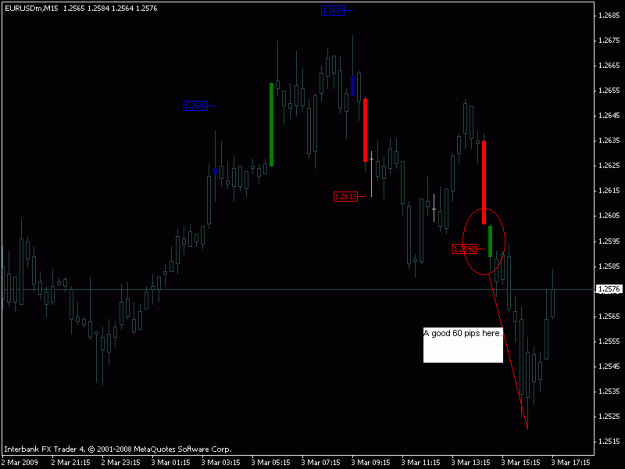Screen dimensions: 625x469
Task: Click the 3 Mar 09:15 time label
Action: click(x=371, y=463)
